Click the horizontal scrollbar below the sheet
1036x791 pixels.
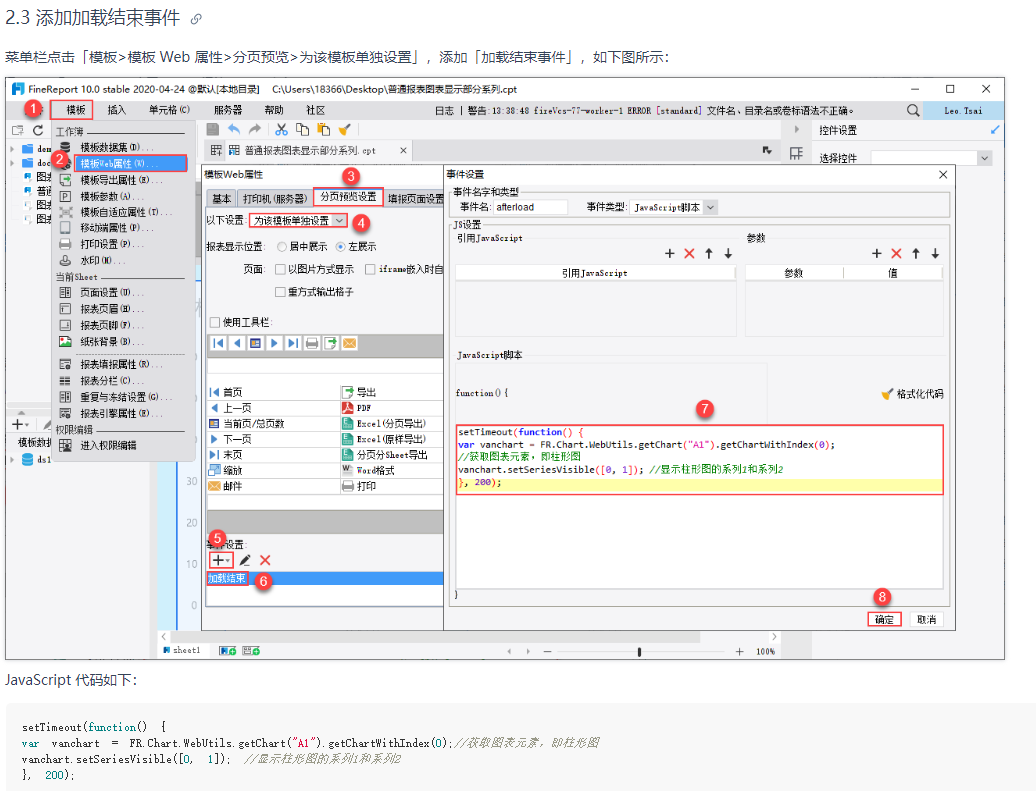[434, 637]
